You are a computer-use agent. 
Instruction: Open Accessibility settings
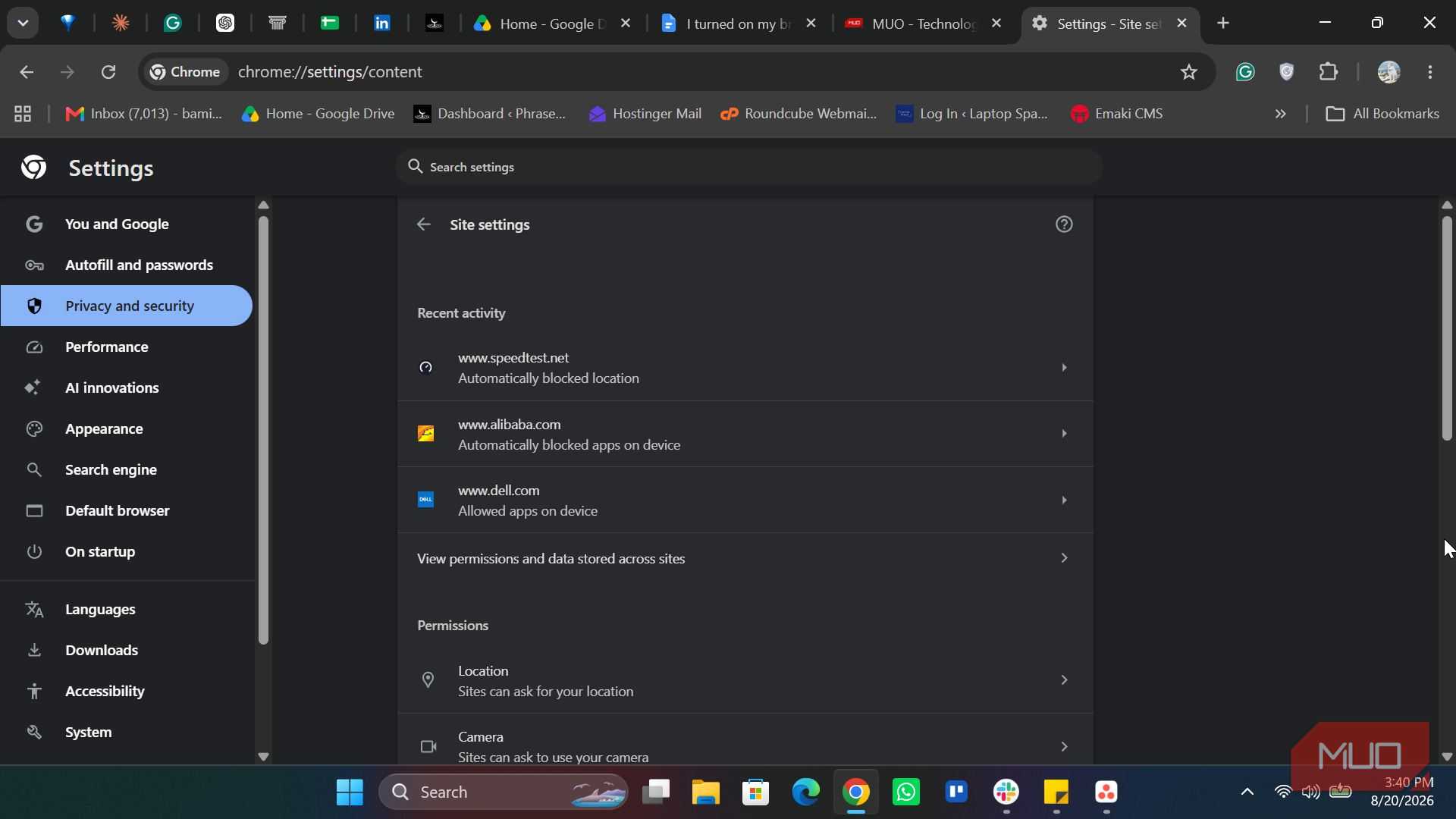(126, 692)
